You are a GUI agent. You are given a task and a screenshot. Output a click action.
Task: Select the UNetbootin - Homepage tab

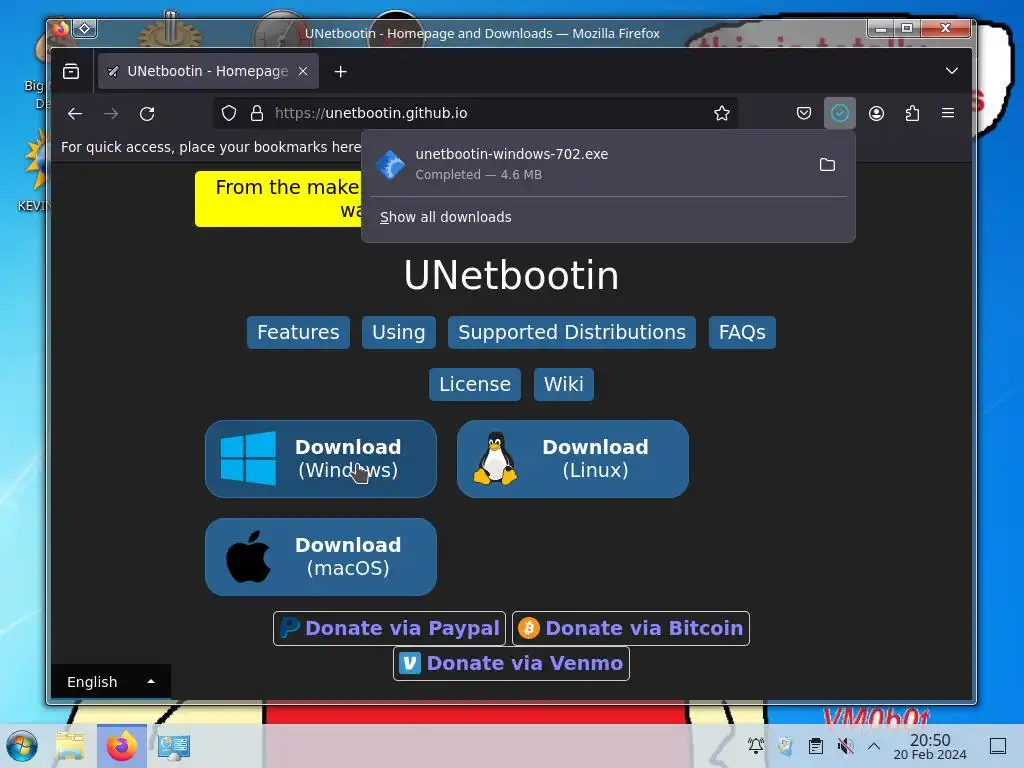pyautogui.click(x=208, y=71)
